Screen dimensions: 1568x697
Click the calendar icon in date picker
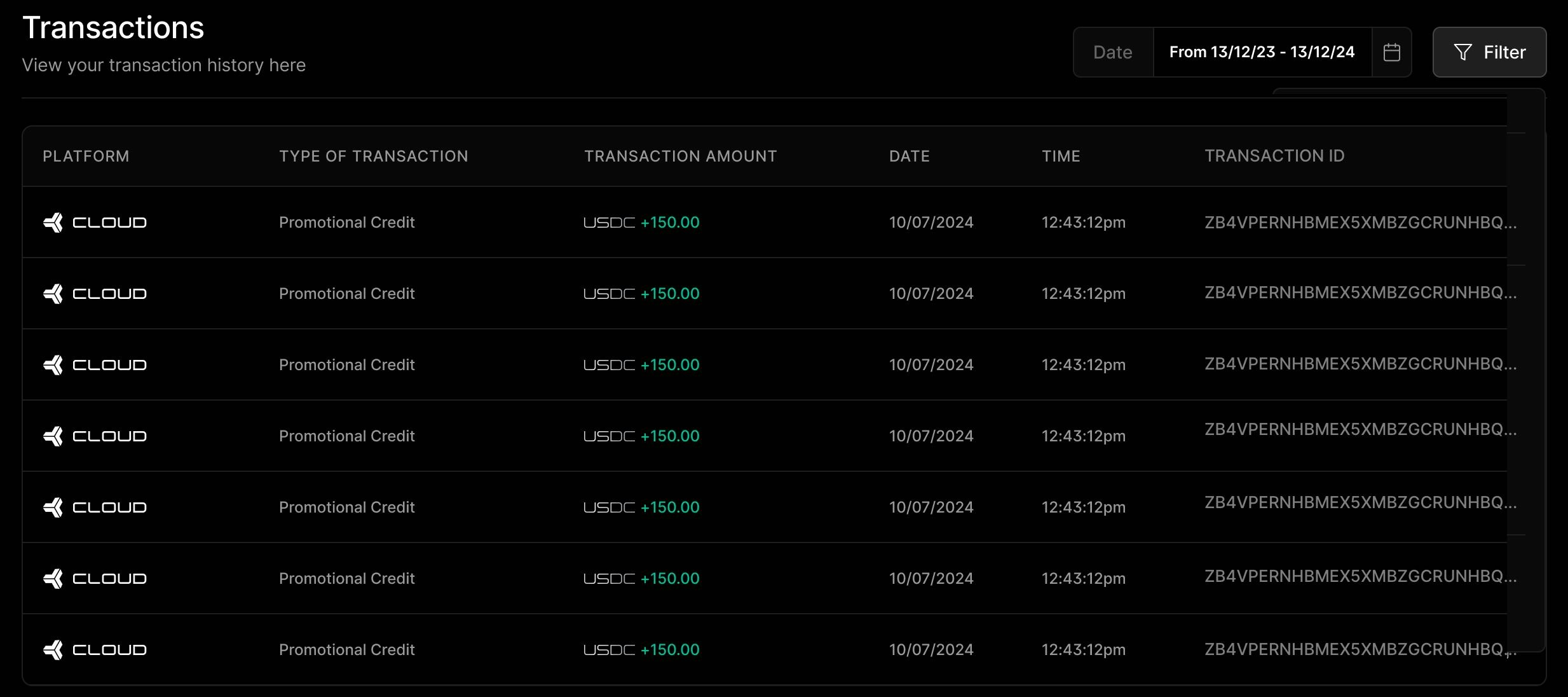tap(1391, 52)
